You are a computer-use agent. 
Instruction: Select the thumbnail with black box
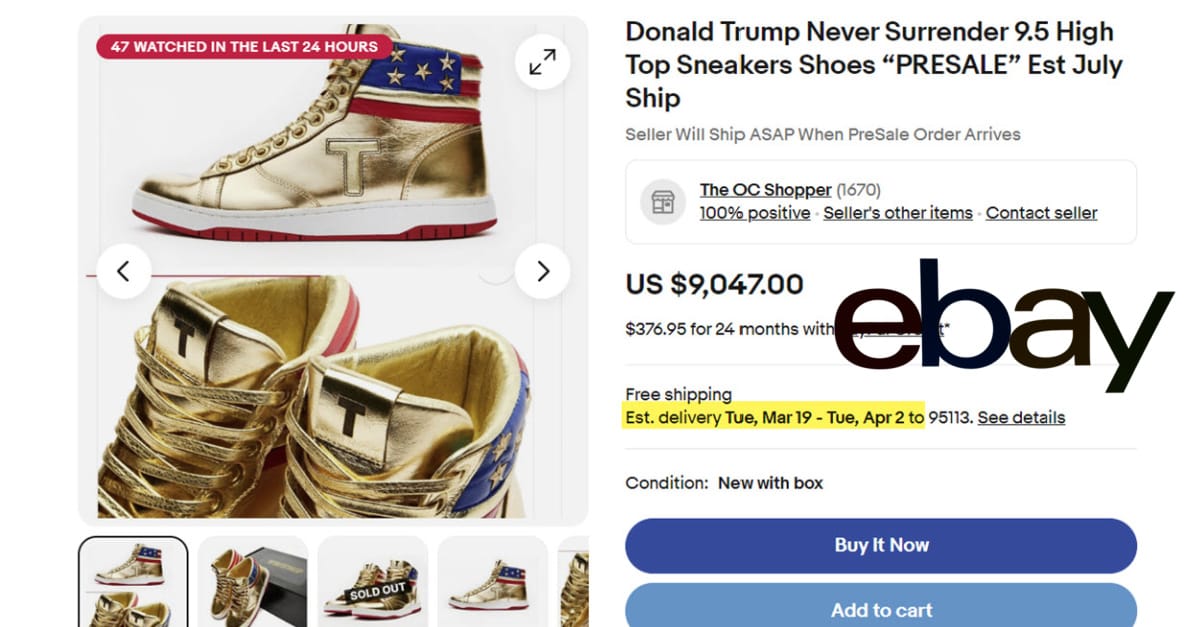tap(252, 581)
